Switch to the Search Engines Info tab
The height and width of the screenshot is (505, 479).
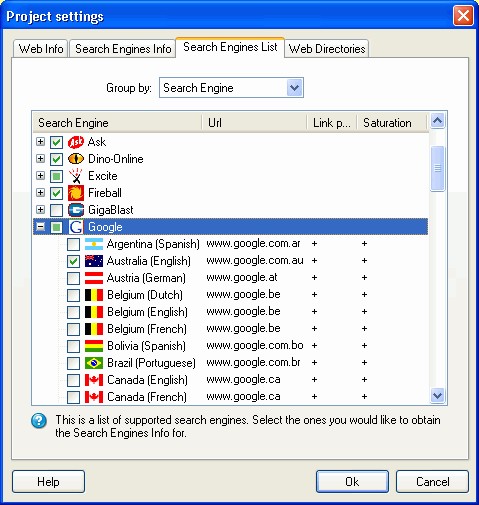pyautogui.click(x=123, y=49)
